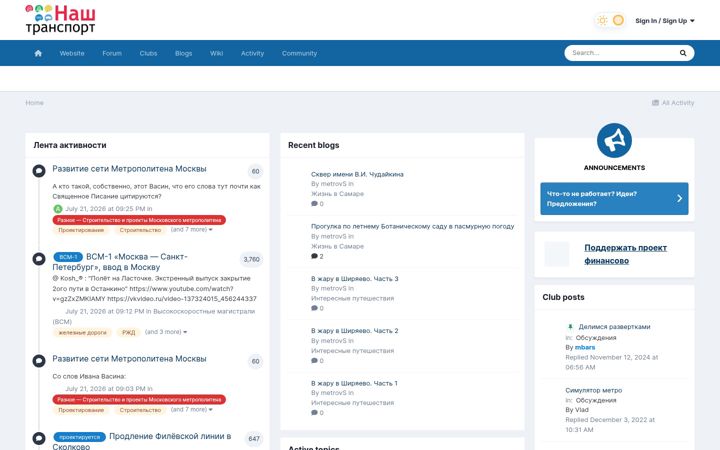Open club post 'Симулятор метро'
The image size is (720, 450).
point(594,390)
